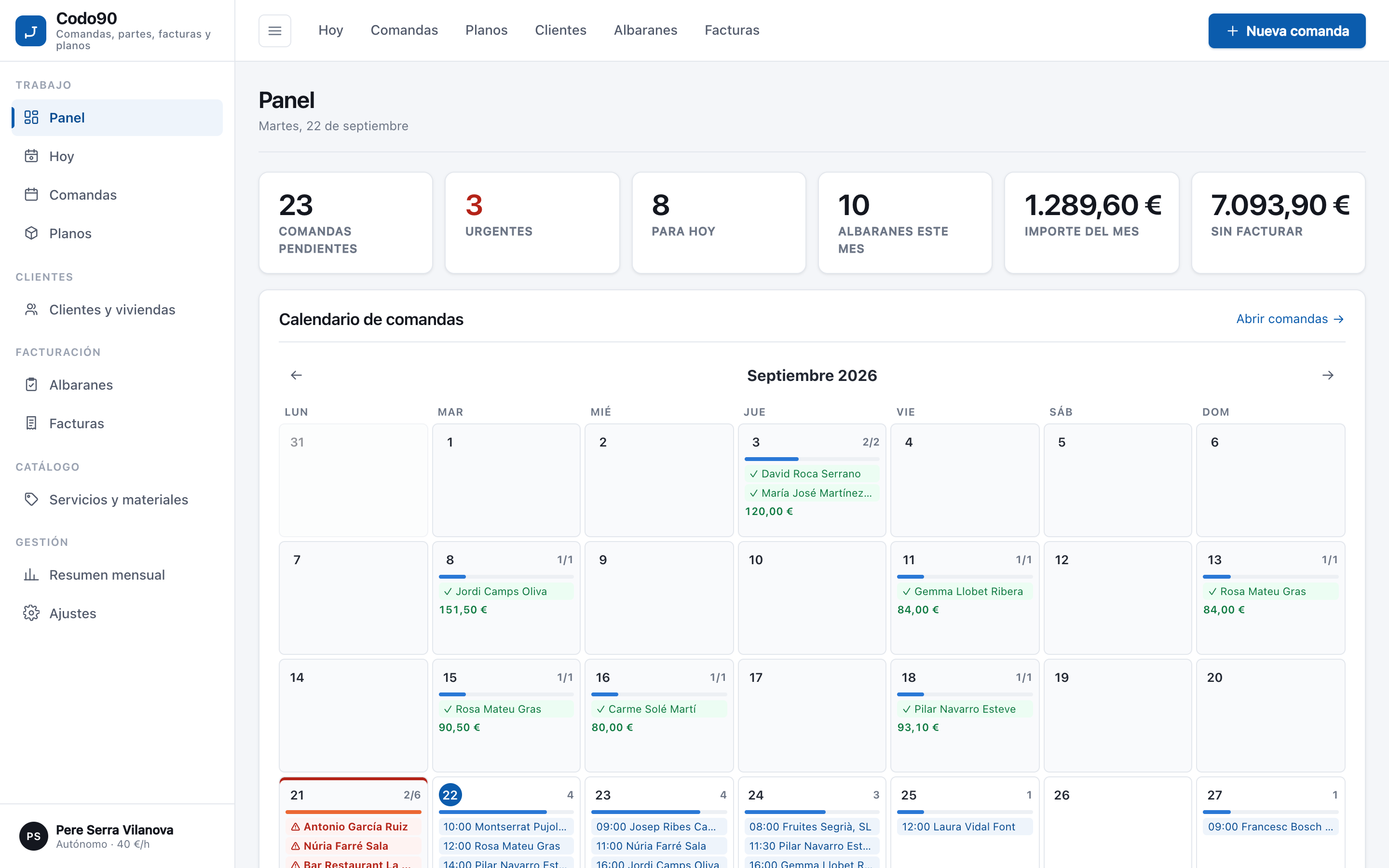Open the Facturas tab in top navigation
The image size is (1389, 868).
[x=732, y=30]
